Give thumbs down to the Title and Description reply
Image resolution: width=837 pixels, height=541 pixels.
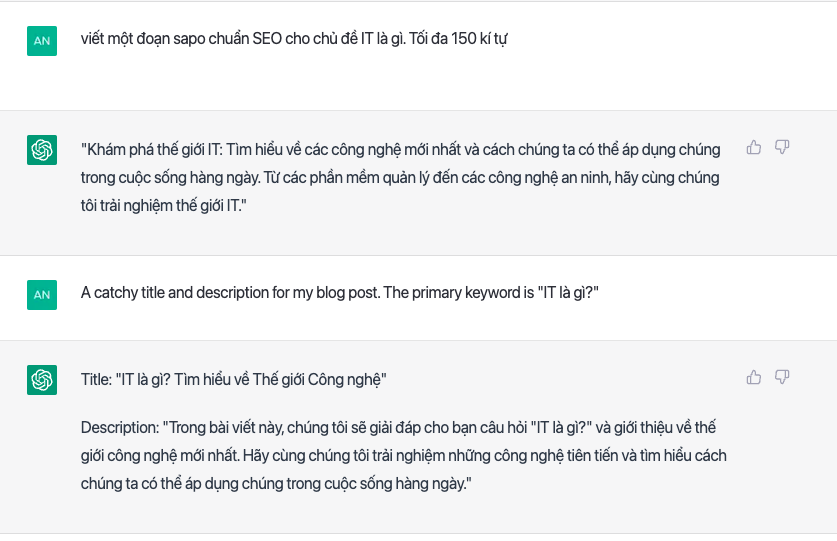tap(782, 377)
